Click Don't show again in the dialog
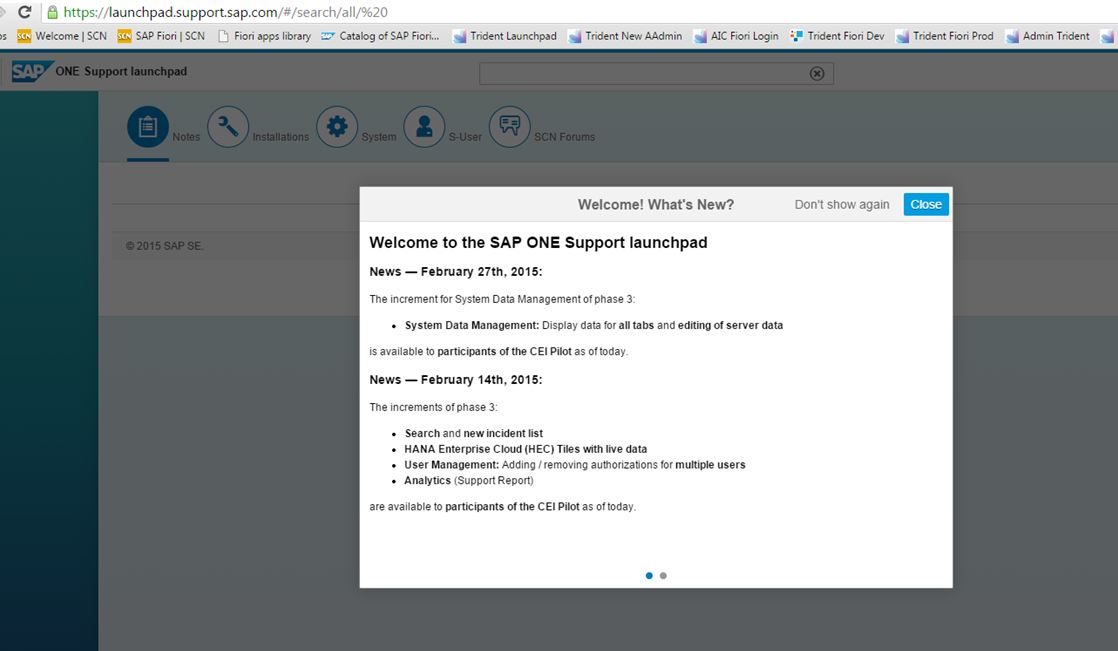The width and height of the screenshot is (1118, 651). 842,205
